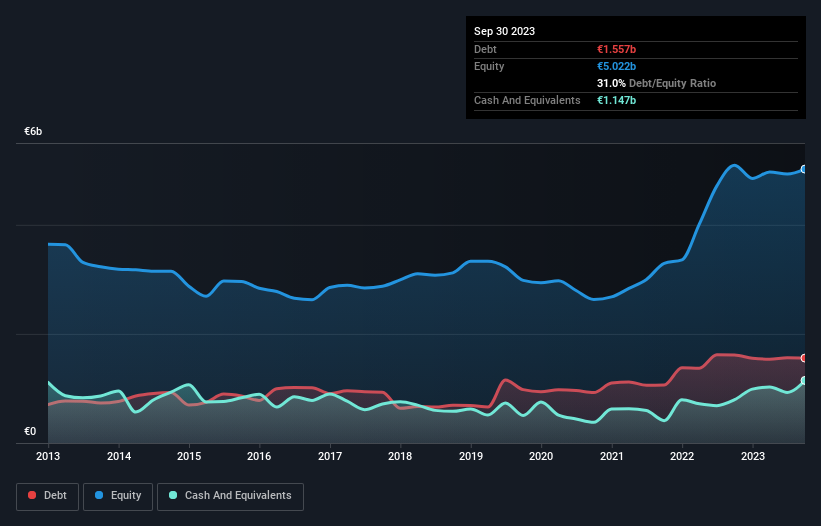The image size is (821, 526).
Task: Click the red Debt end-point marker
Action: click(804, 358)
